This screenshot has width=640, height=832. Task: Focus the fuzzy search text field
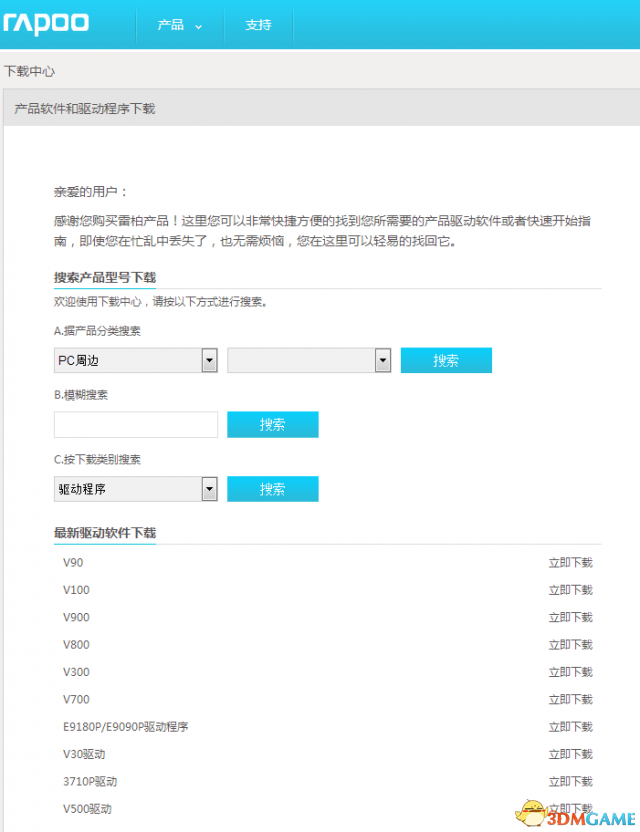136,425
